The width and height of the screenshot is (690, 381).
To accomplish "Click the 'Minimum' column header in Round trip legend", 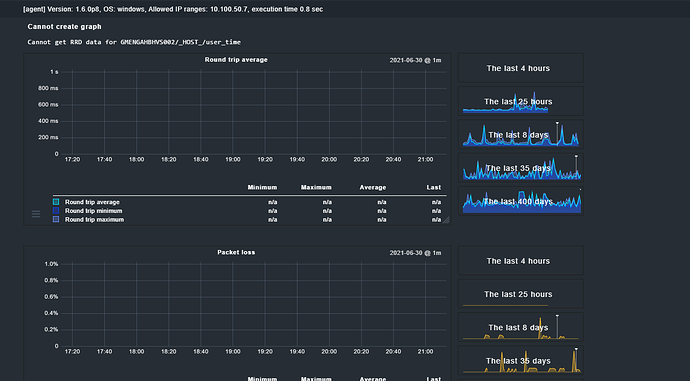I will 262,187.
